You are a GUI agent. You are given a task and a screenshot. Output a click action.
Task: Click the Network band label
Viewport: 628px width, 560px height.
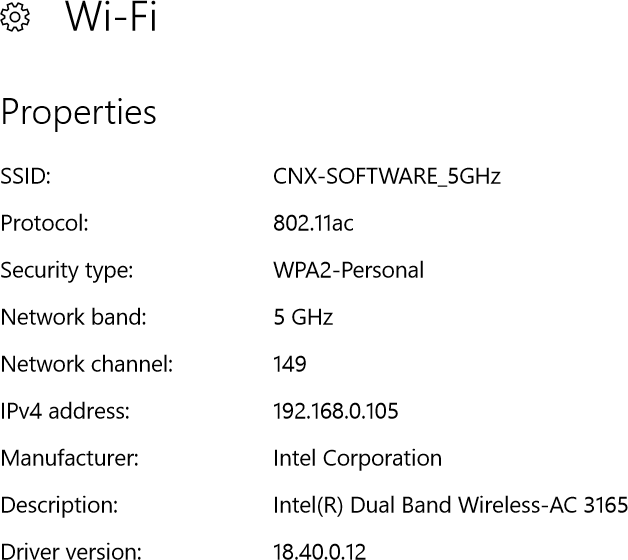tap(74, 317)
